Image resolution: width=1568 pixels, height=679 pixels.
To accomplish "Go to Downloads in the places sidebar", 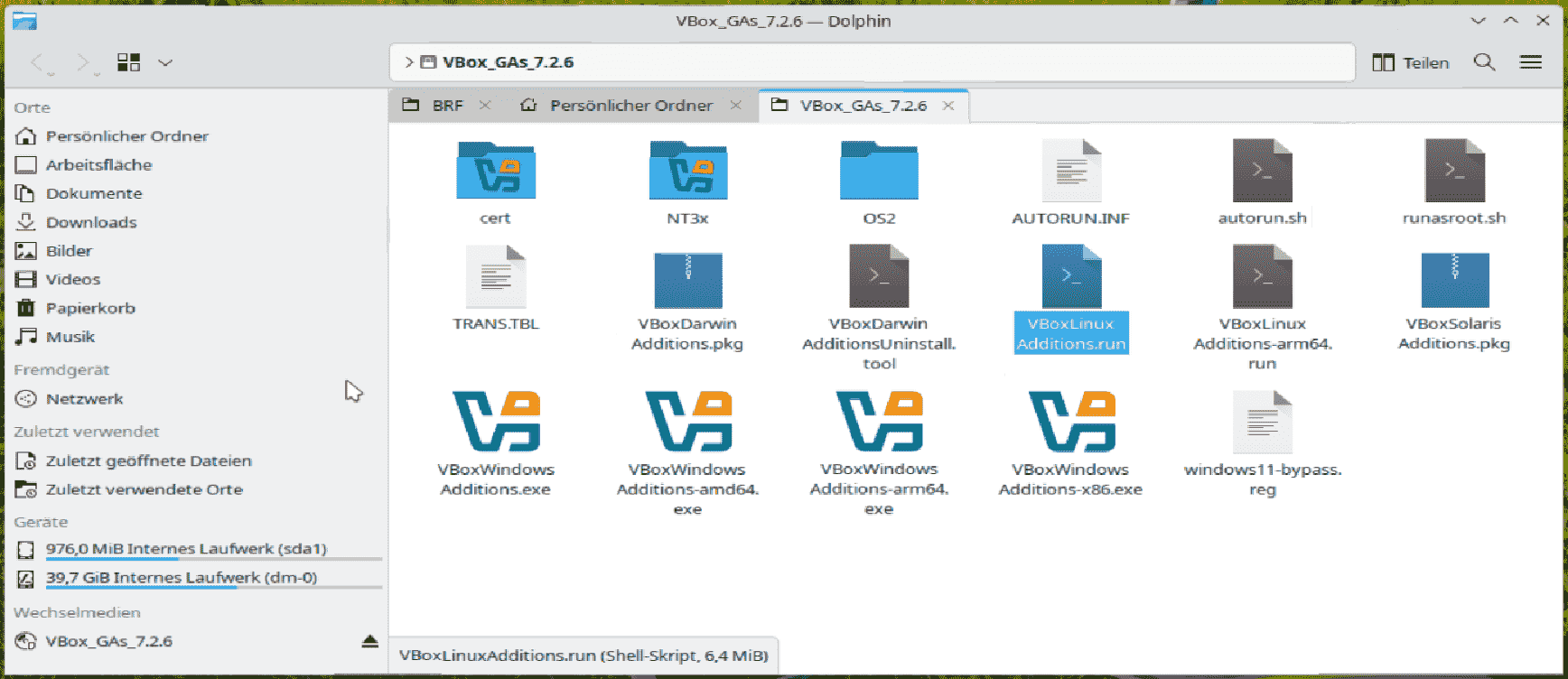I will (91, 222).
